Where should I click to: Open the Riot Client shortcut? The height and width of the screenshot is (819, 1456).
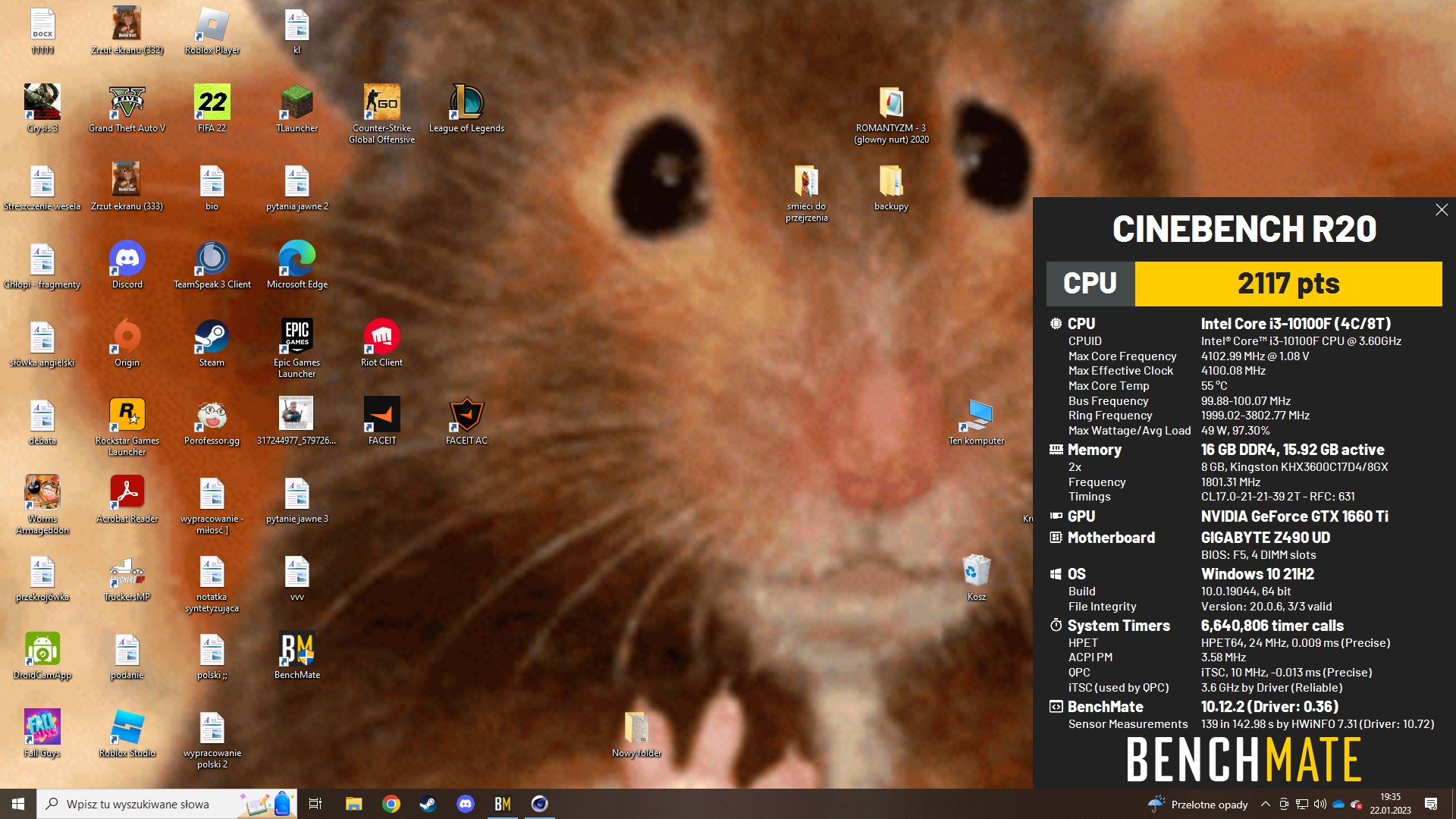381,344
